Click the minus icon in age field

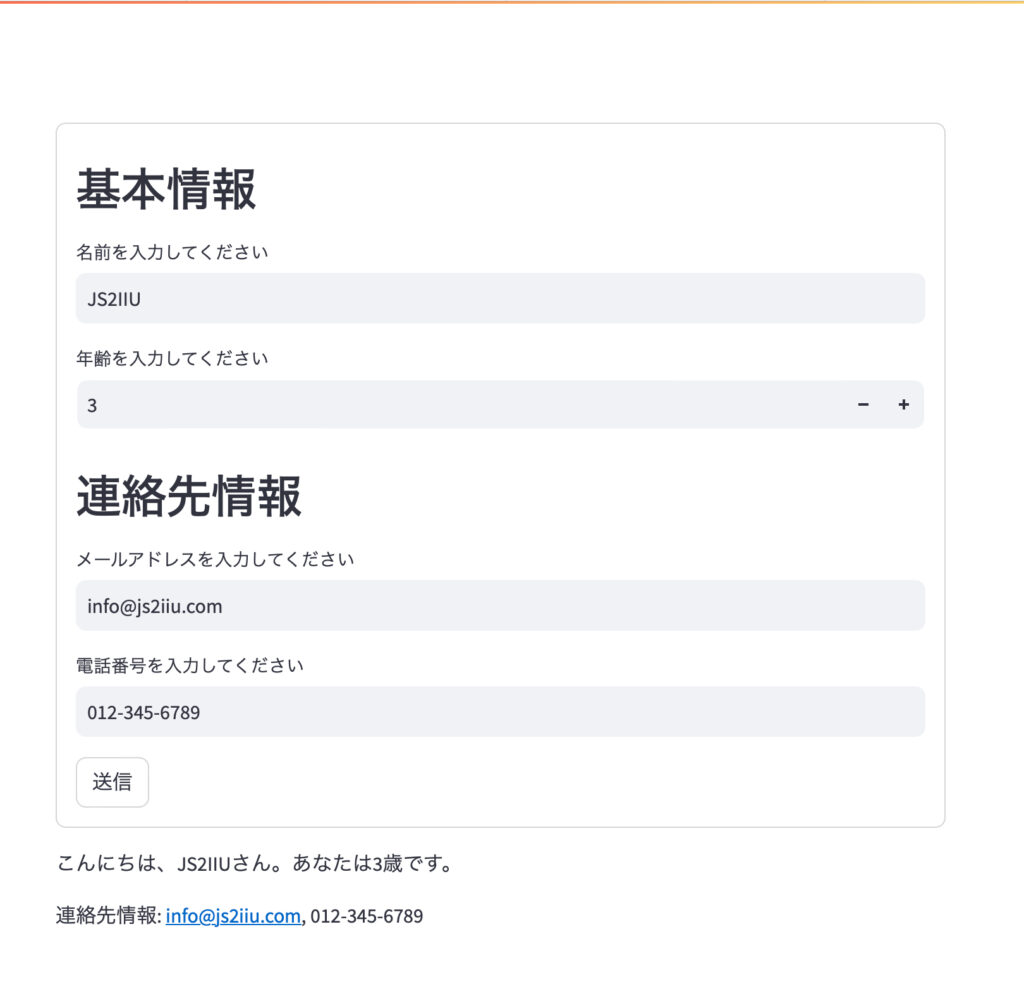coord(863,405)
